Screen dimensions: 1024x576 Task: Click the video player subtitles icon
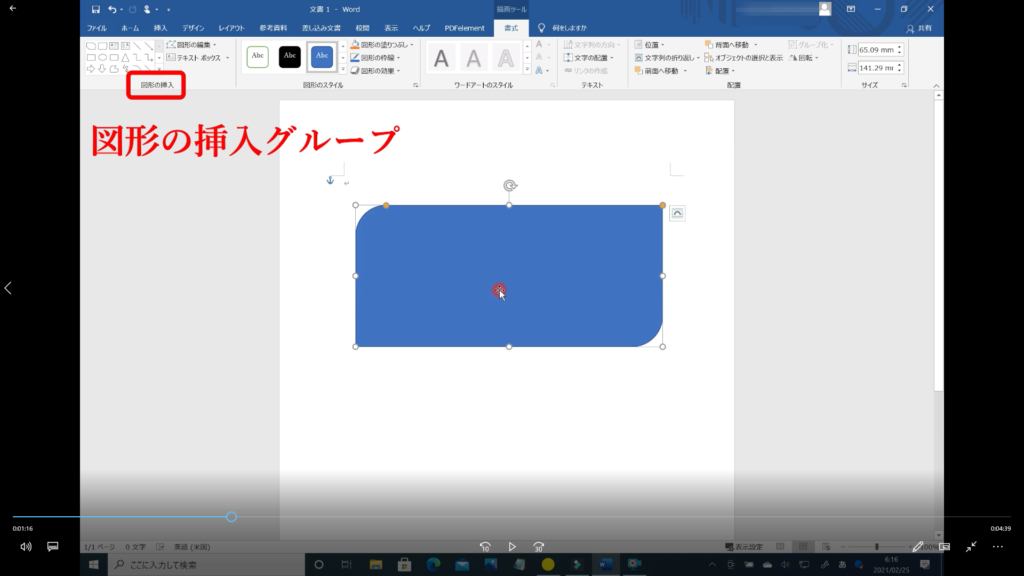(x=53, y=547)
